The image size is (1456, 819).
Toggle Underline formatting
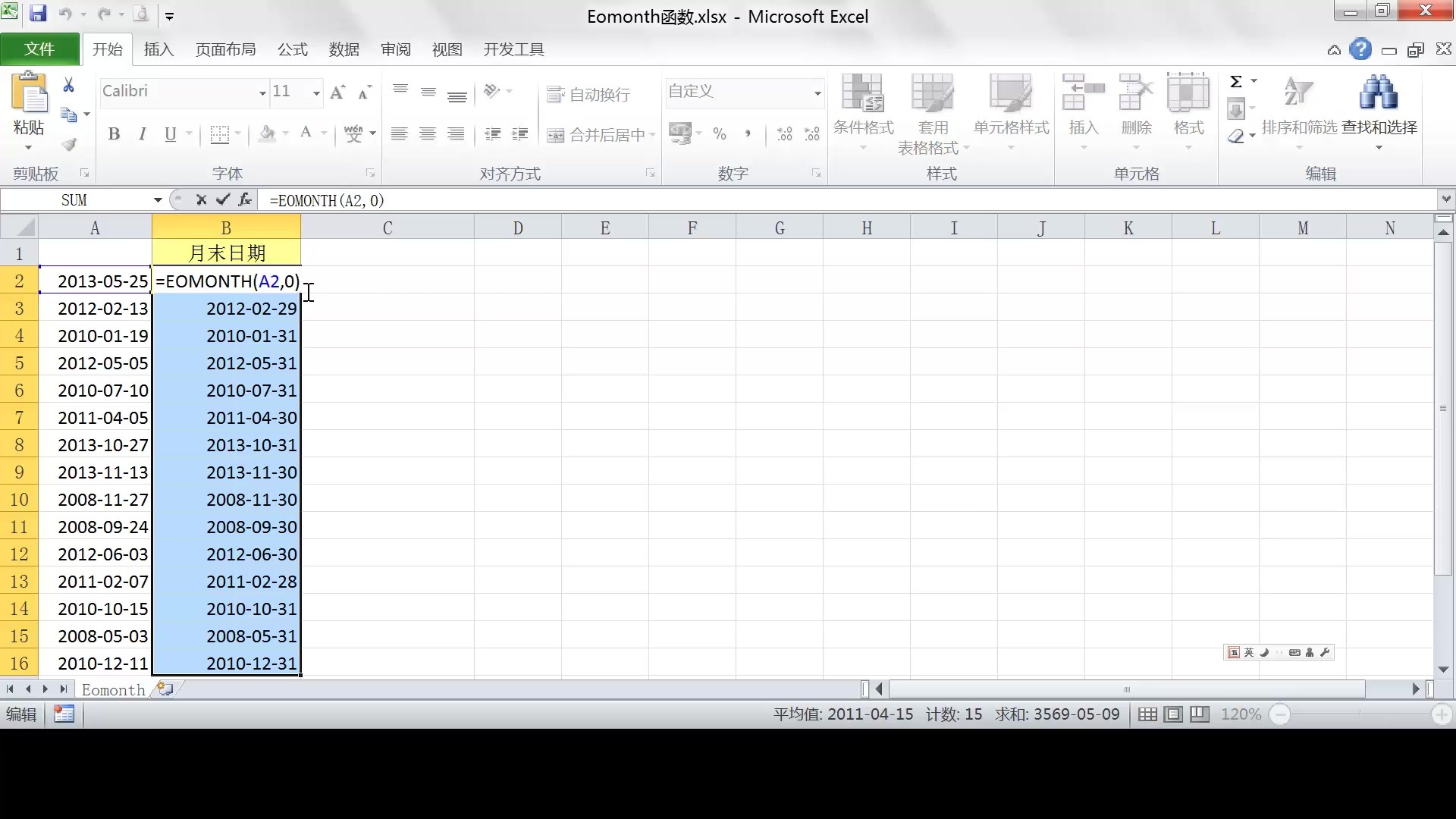tap(171, 134)
